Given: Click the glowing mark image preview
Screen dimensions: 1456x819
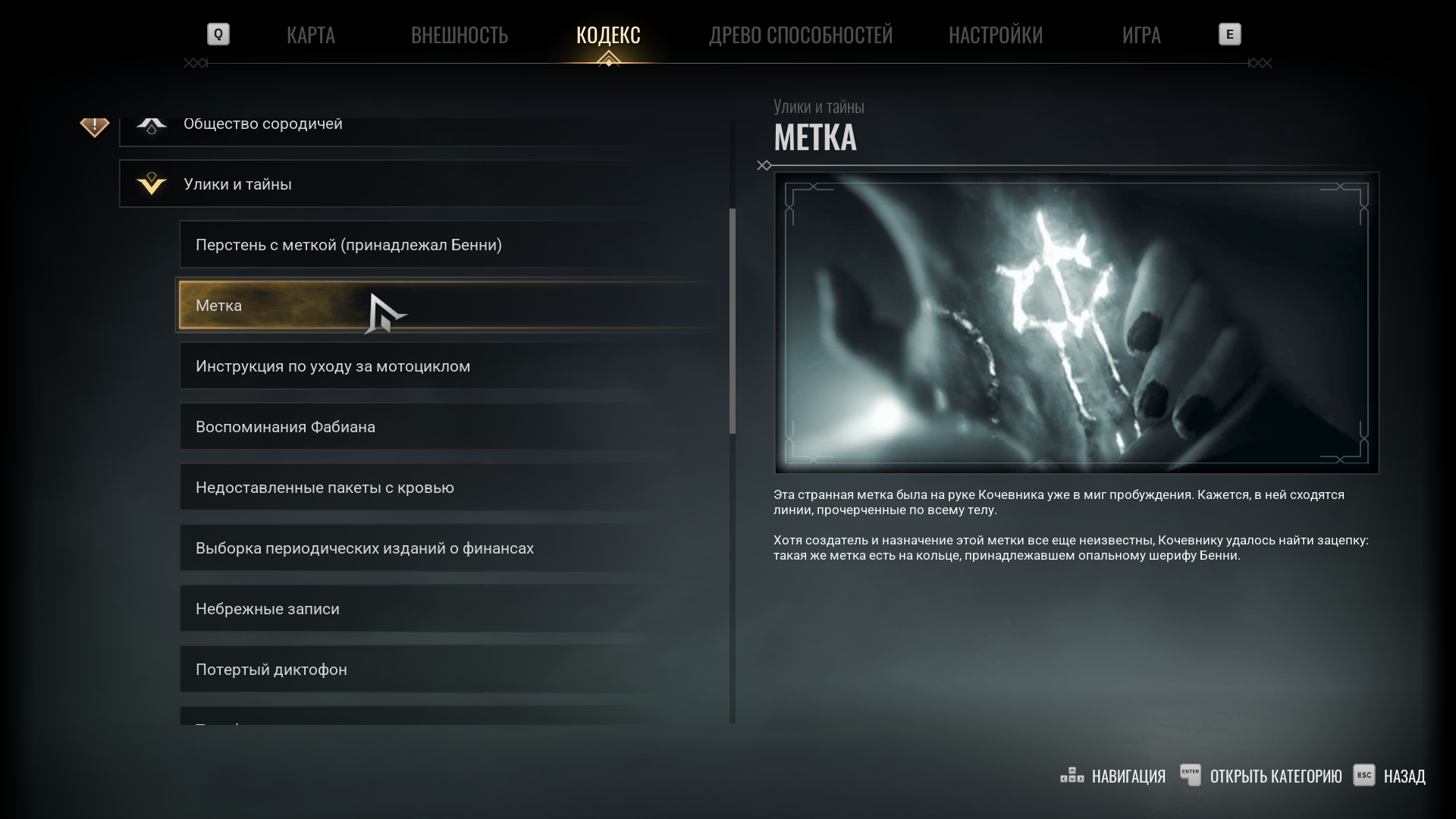Looking at the screenshot, I should 1076,323.
